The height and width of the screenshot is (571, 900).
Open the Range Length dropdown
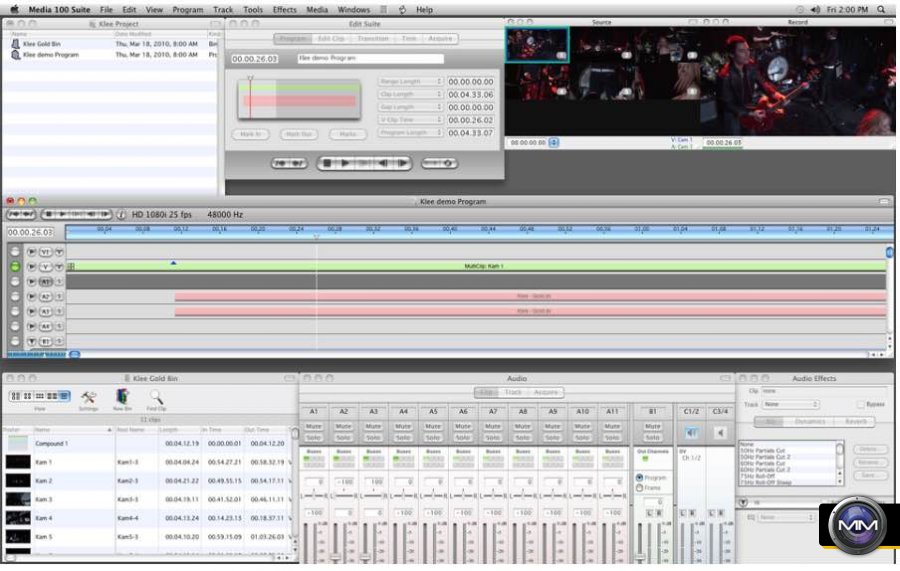tap(410, 81)
